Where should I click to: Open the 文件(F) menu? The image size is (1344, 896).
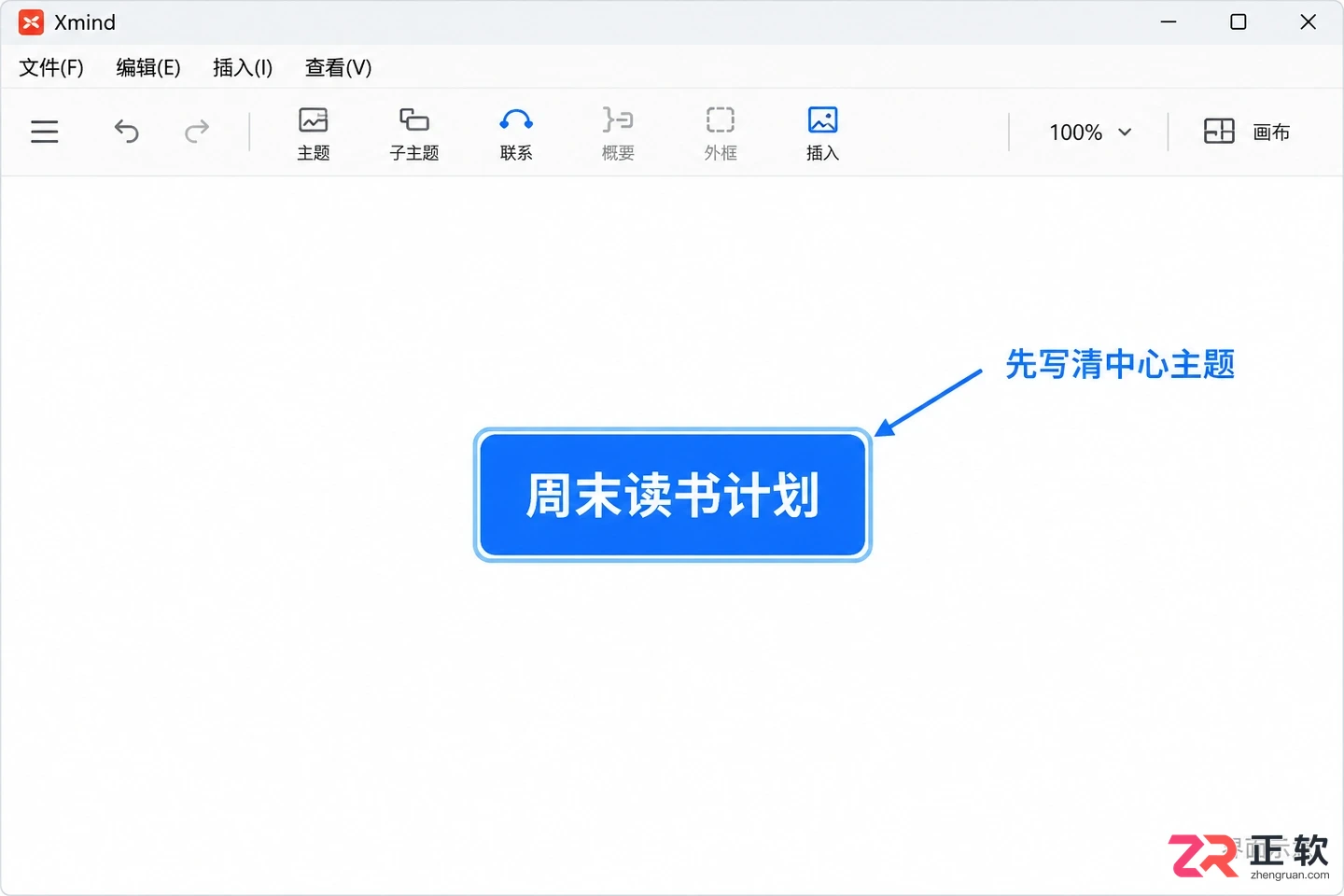click(51, 67)
